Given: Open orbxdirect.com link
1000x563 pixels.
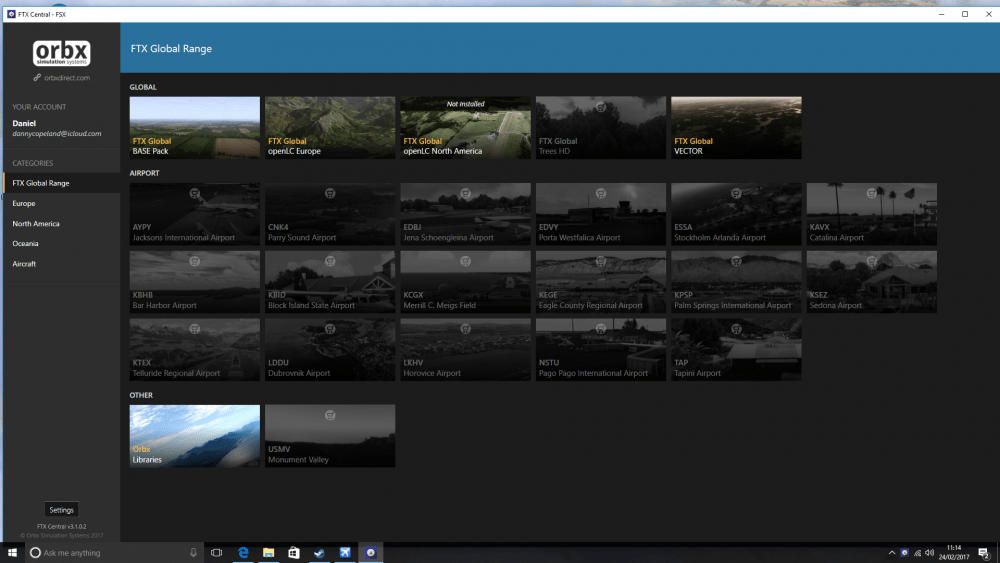Looking at the screenshot, I should point(62,78).
